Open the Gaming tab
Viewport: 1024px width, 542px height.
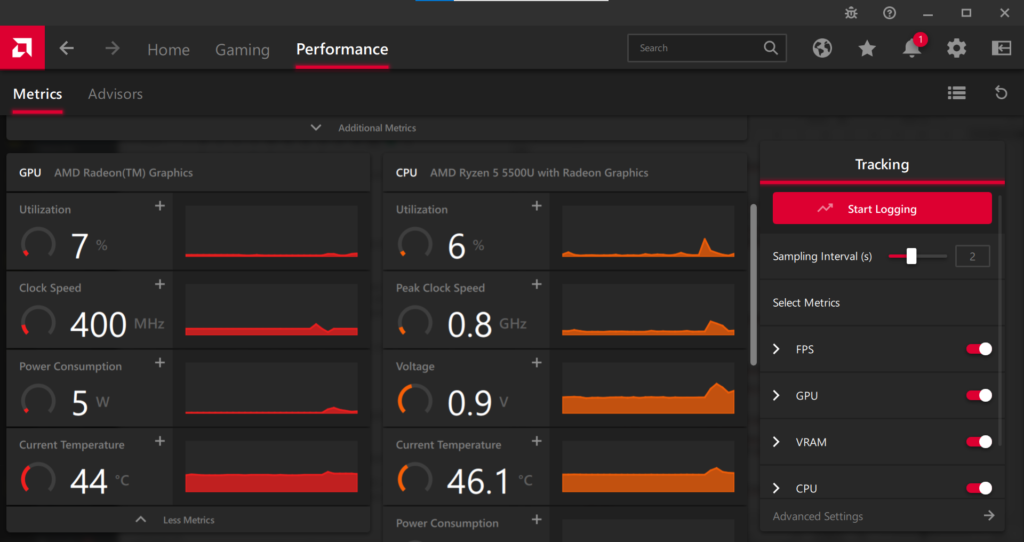tap(242, 50)
